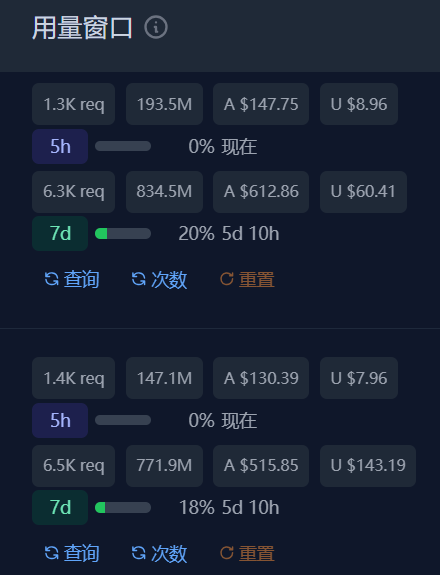Screen dimensions: 440x575
Task: Click the orange reset icon in the second card
Action: 227,553
